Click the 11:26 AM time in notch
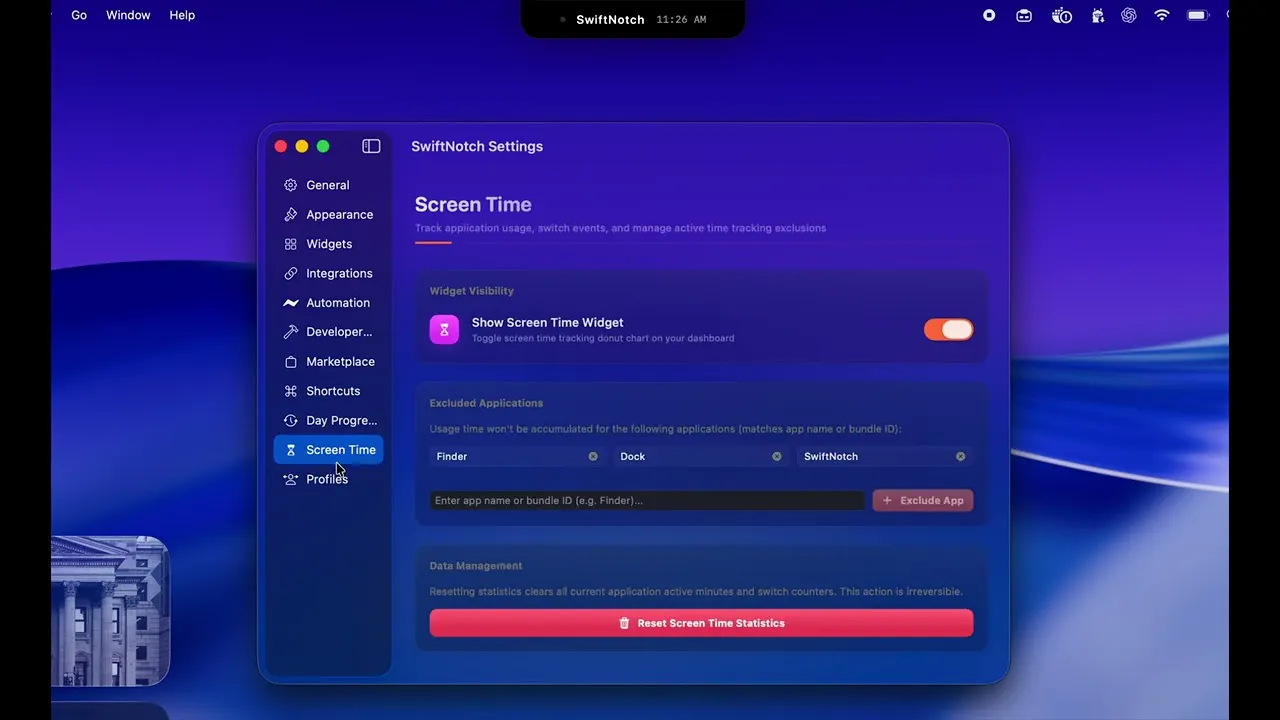The width and height of the screenshot is (1280, 720). coord(682,19)
